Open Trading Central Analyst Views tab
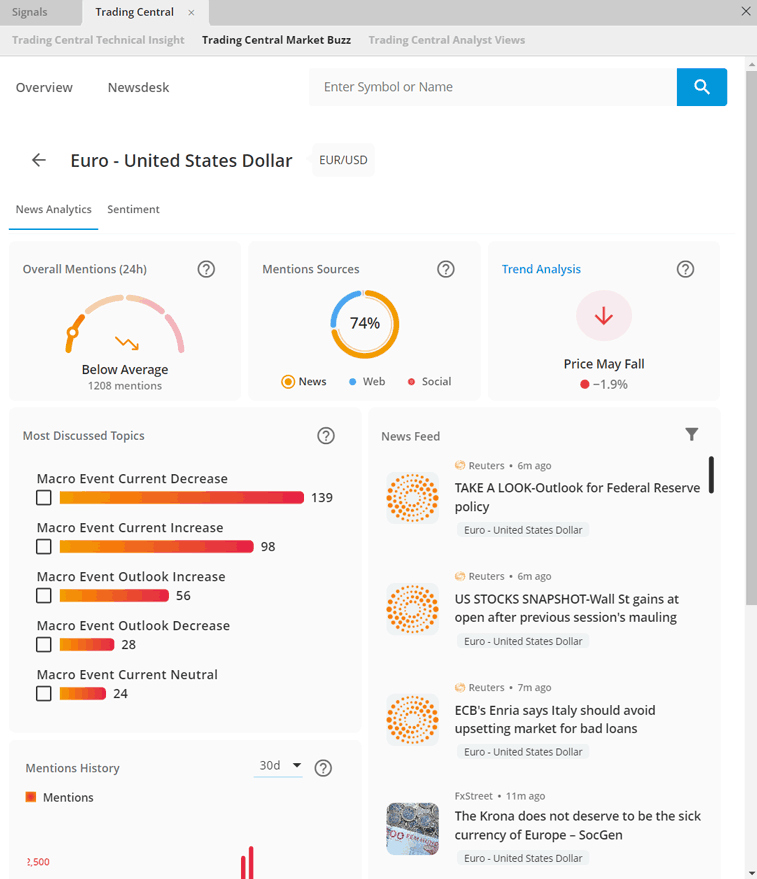Screen dimensions: 757x879 click(x=446, y=40)
